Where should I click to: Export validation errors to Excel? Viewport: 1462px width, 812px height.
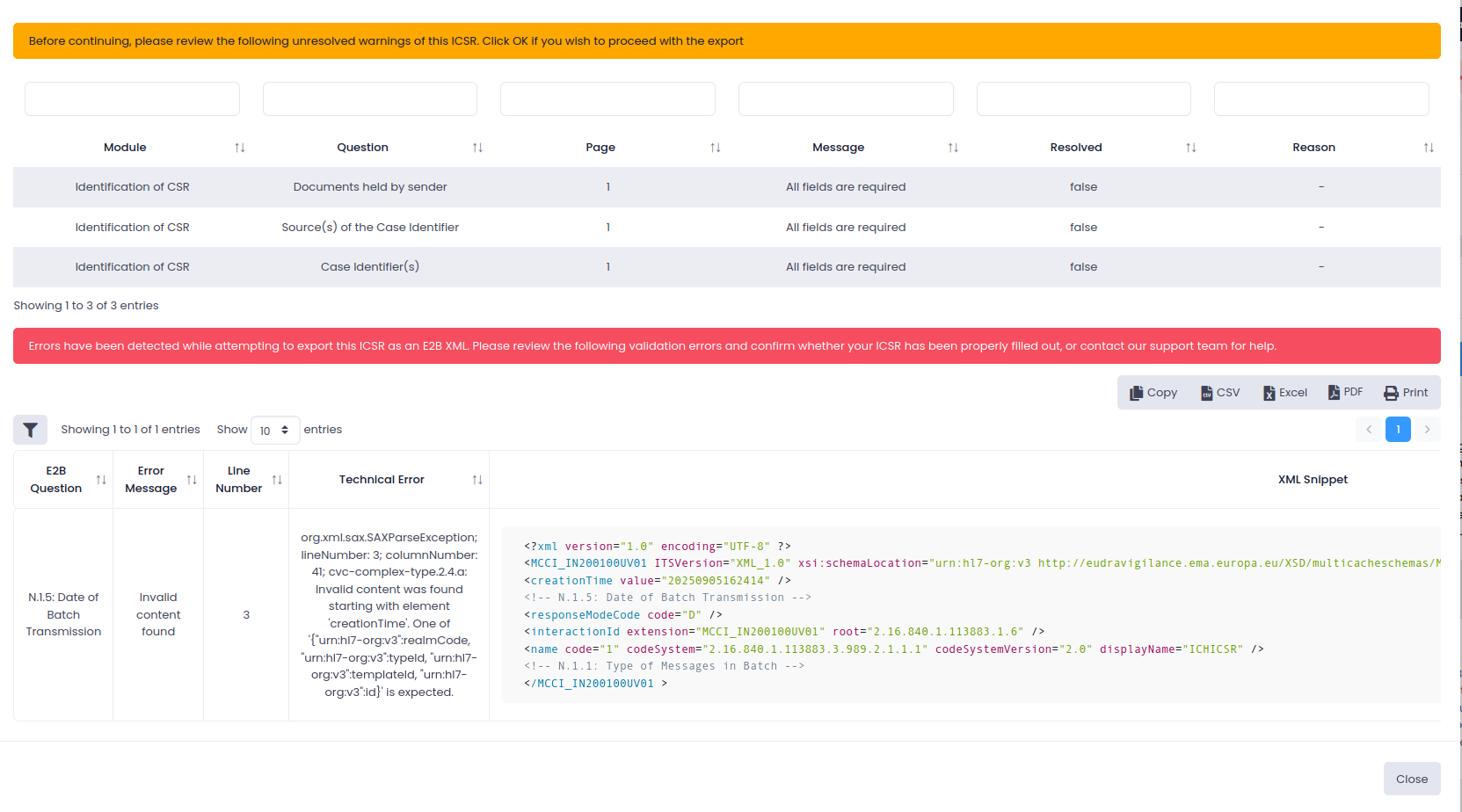pyautogui.click(x=1284, y=393)
